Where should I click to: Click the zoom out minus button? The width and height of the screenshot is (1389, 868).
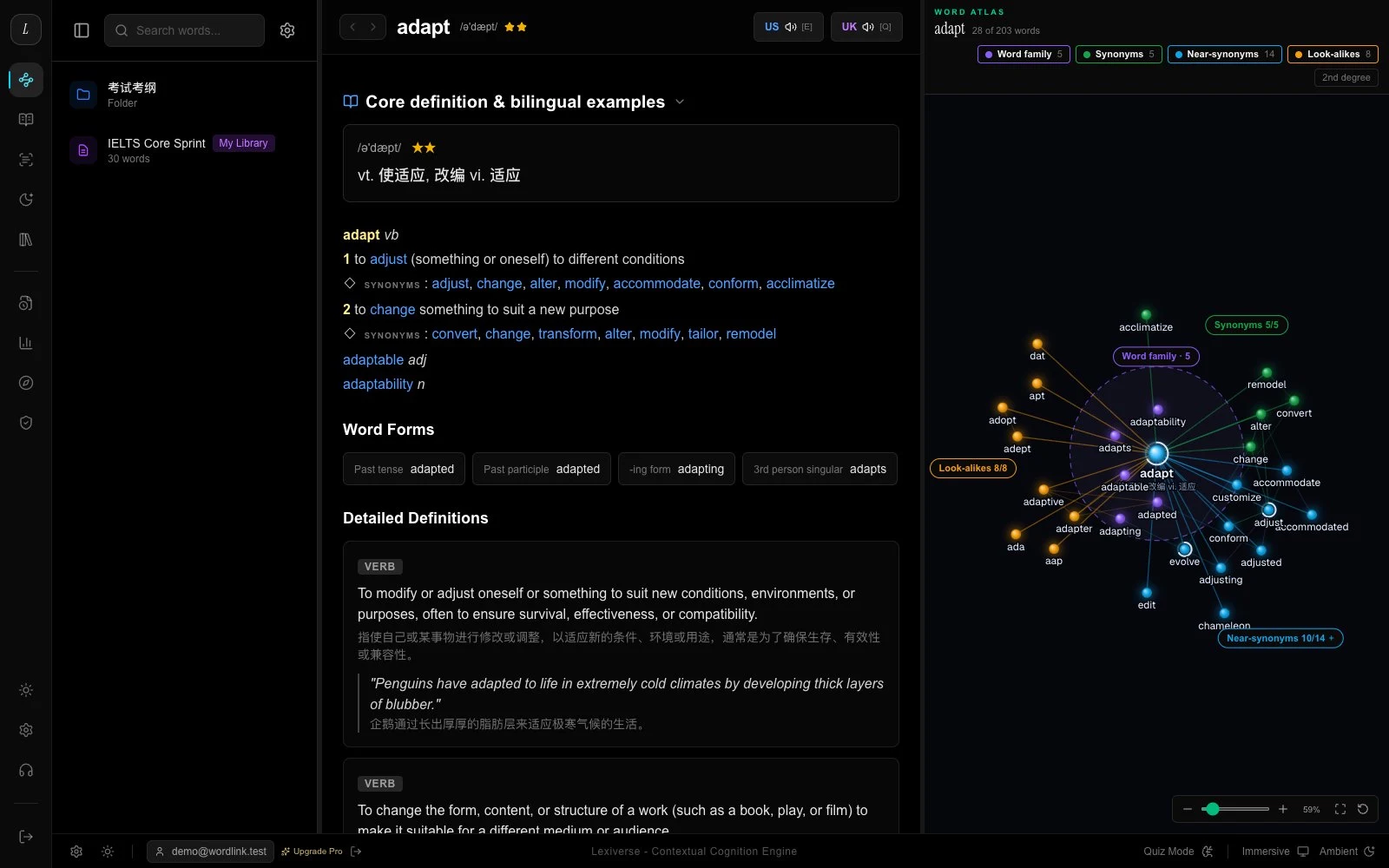pyautogui.click(x=1187, y=809)
